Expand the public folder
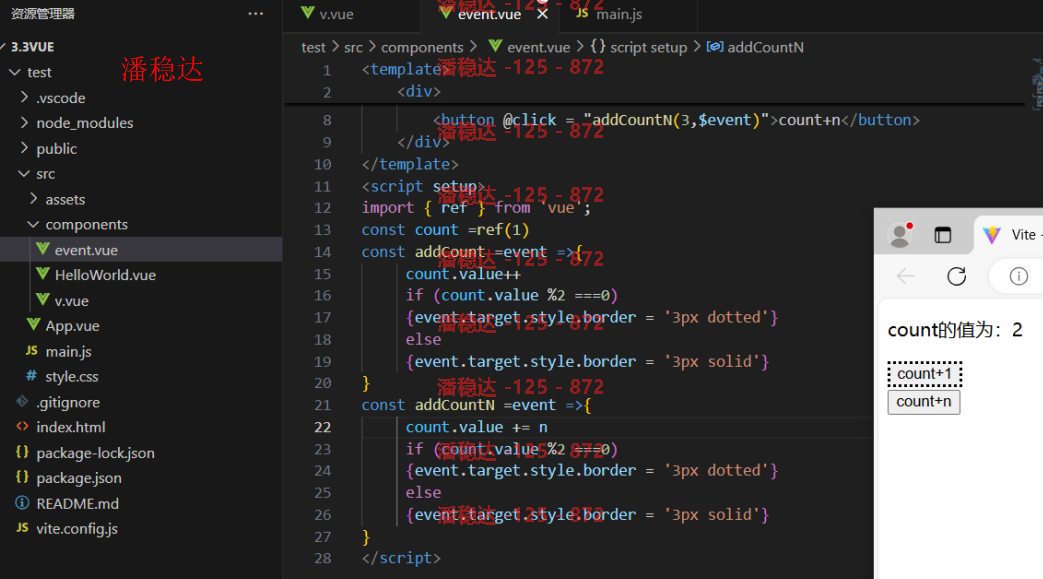This screenshot has width=1043, height=579. [x=24, y=148]
